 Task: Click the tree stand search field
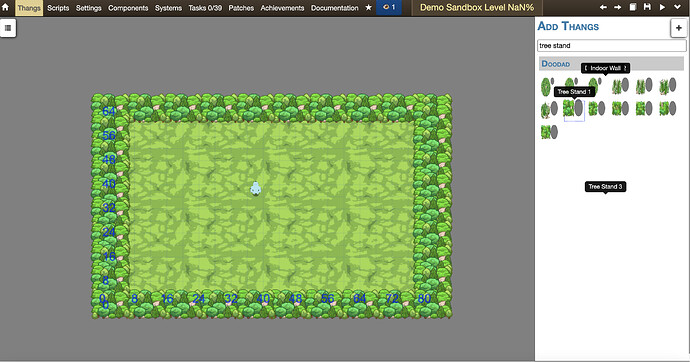[611, 46]
